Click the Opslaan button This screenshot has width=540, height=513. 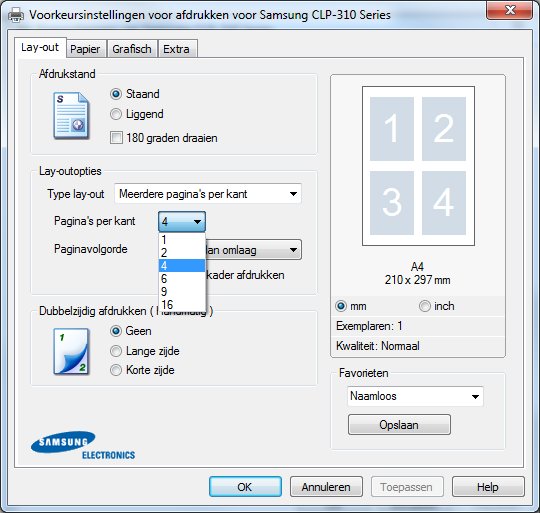(x=399, y=425)
